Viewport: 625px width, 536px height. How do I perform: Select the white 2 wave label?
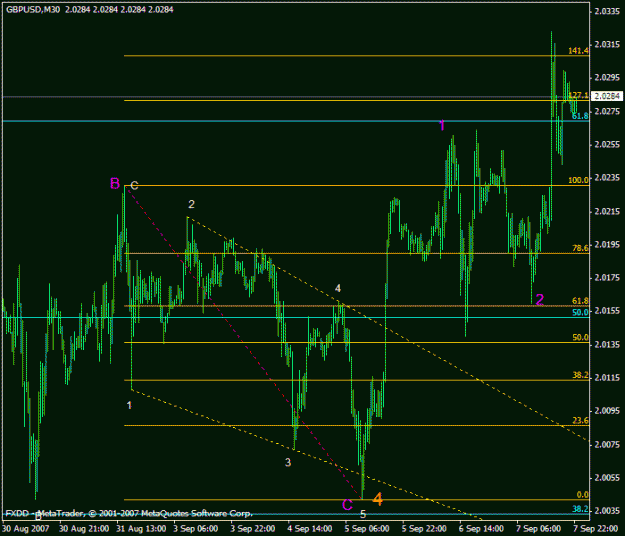(x=191, y=204)
